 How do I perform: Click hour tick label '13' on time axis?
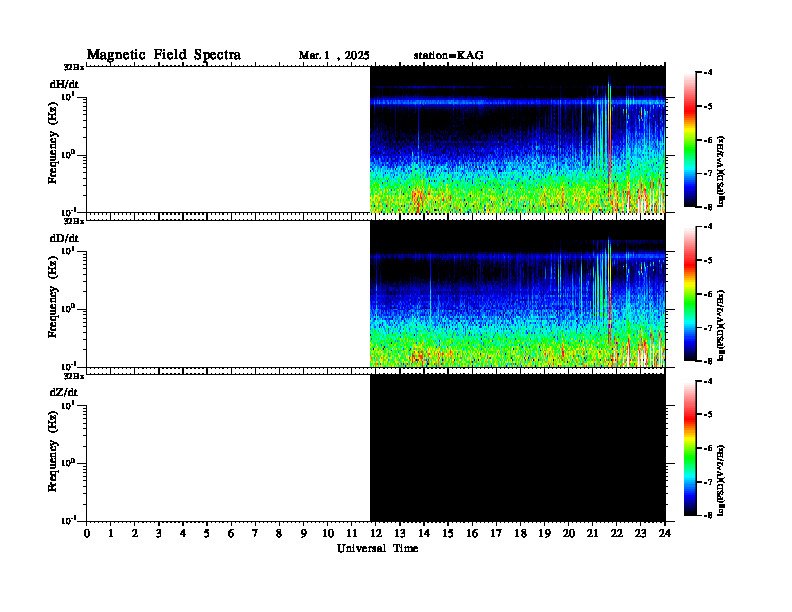pyautogui.click(x=400, y=533)
